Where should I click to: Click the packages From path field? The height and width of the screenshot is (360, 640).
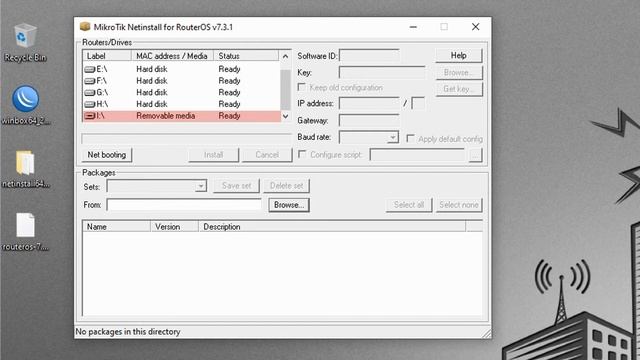(x=184, y=205)
